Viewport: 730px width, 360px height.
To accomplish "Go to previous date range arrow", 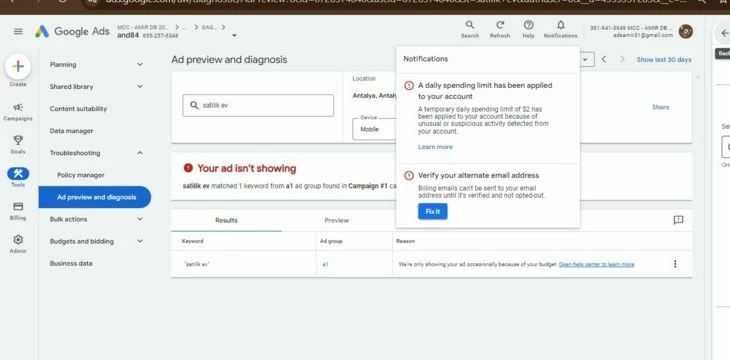I will click(604, 60).
